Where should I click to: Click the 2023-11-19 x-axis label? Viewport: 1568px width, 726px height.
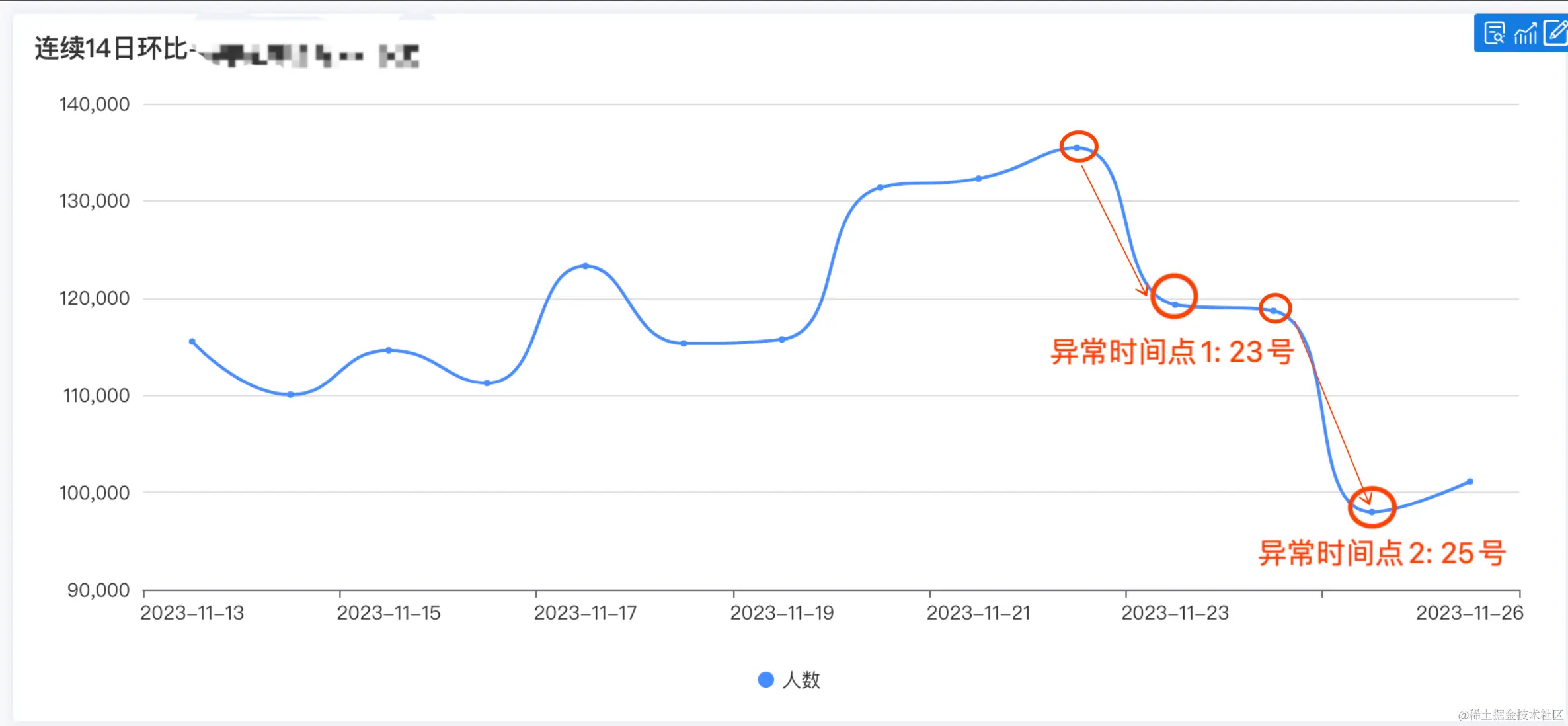(x=782, y=613)
